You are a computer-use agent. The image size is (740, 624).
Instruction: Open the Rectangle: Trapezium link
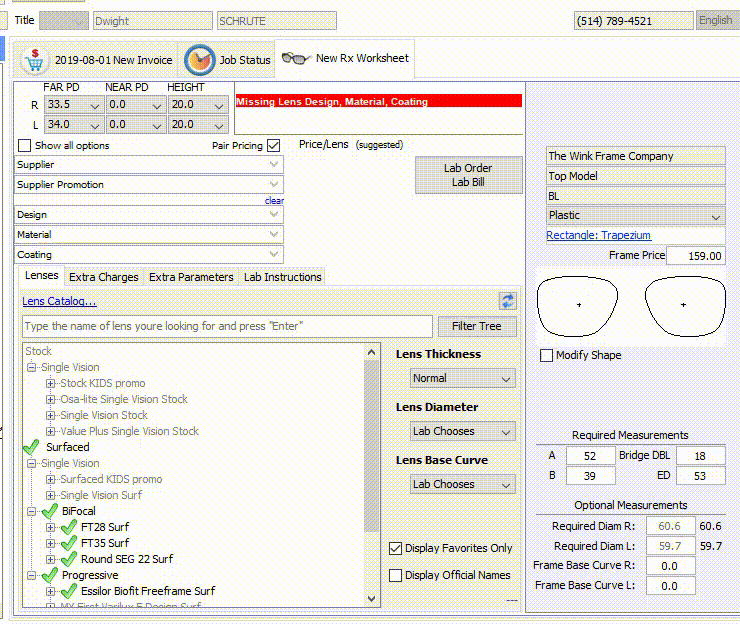[598, 236]
